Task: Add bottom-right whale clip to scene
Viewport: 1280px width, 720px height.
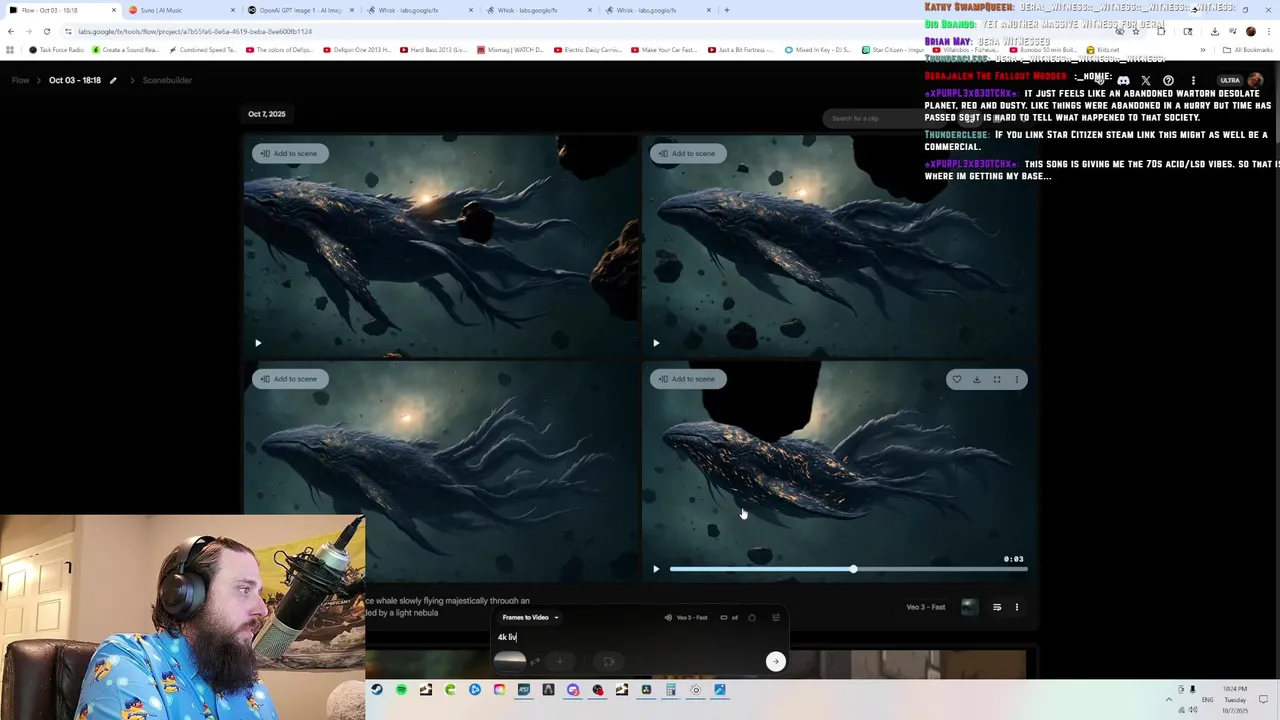Action: [687, 379]
